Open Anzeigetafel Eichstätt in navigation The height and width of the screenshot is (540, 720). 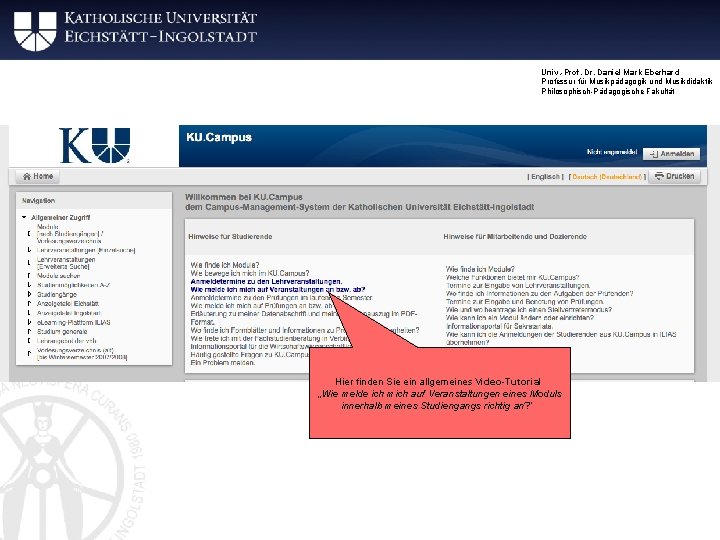[68, 304]
